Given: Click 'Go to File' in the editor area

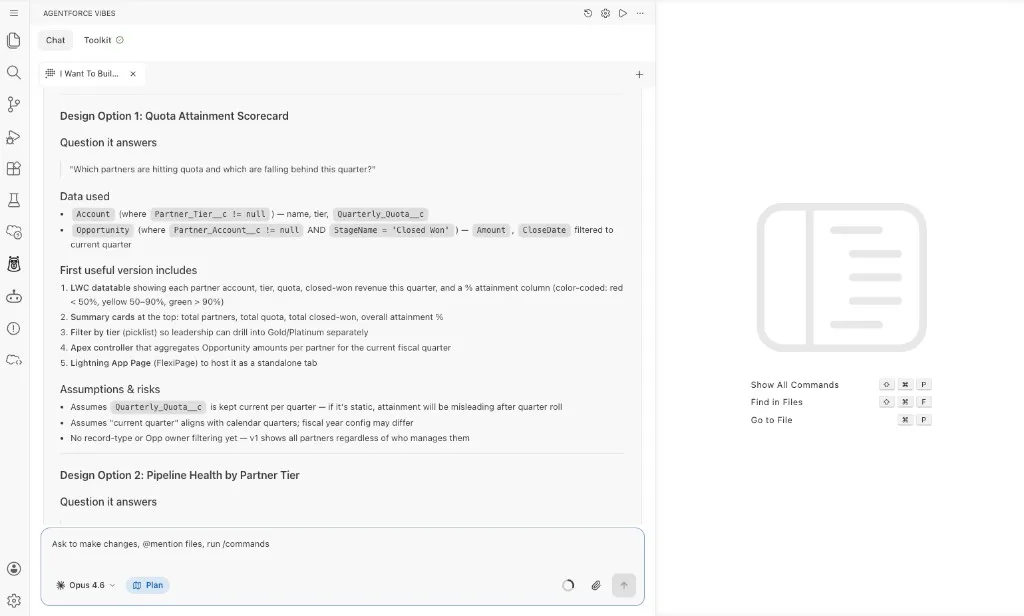Looking at the screenshot, I should pyautogui.click(x=771, y=420).
